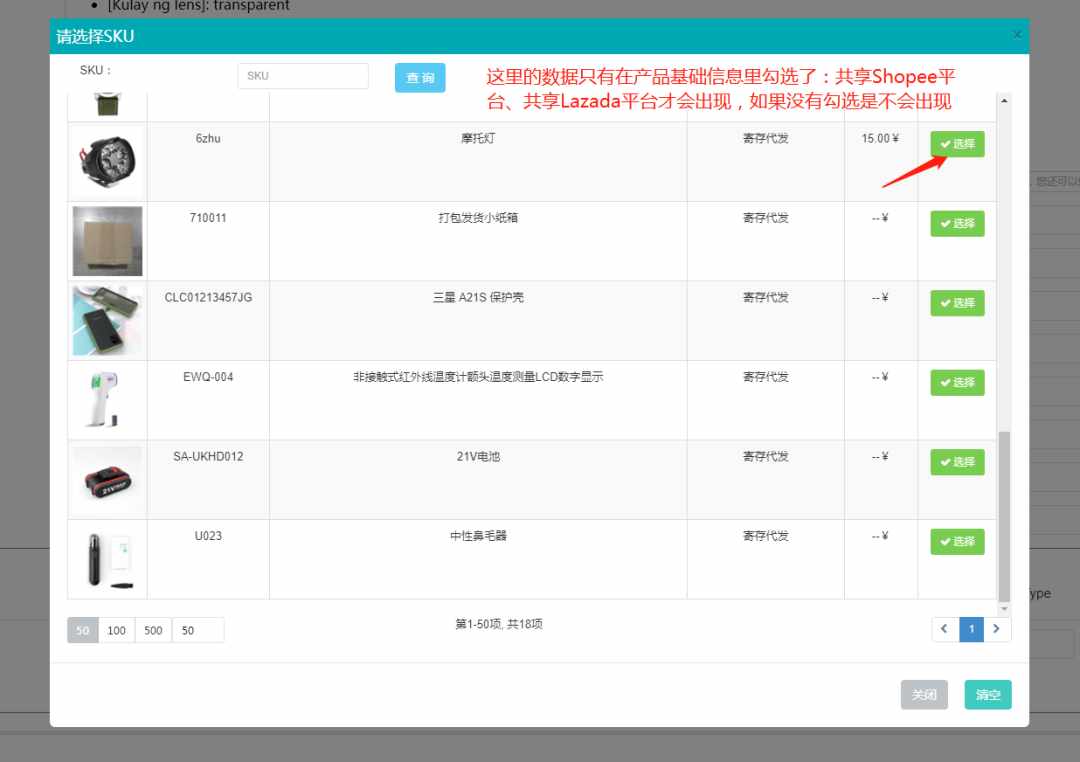Open the nose trimmer thumbnail for U023
1080x762 pixels.
(x=107, y=559)
